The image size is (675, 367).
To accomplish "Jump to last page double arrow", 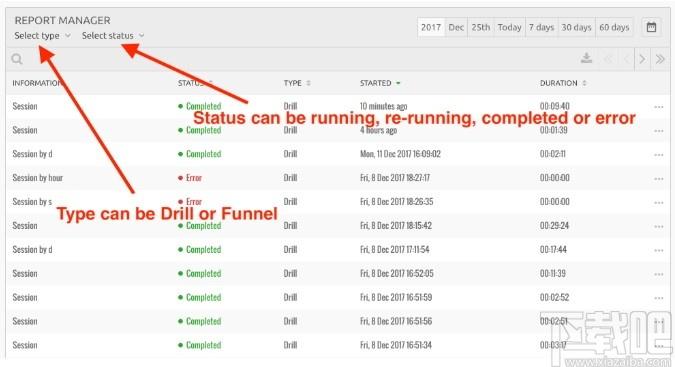I will click(x=660, y=59).
